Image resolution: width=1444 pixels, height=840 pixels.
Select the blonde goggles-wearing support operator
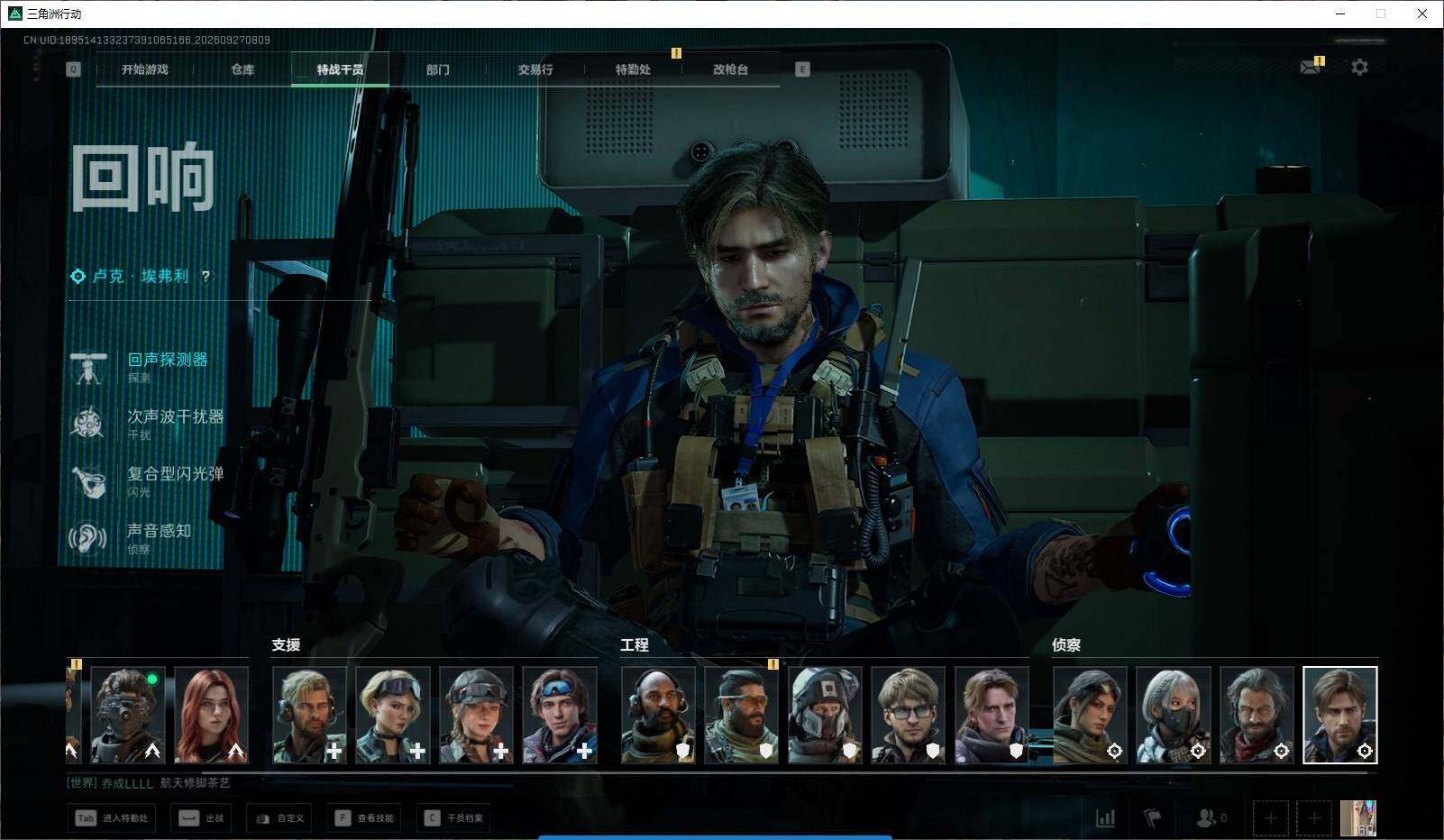pyautogui.click(x=393, y=715)
